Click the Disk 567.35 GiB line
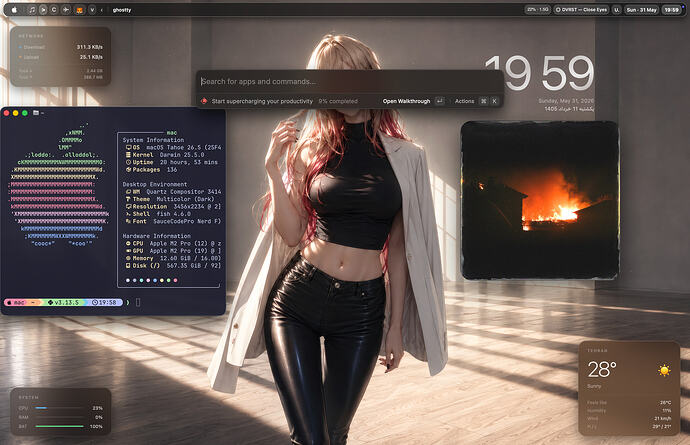 [x=173, y=266]
